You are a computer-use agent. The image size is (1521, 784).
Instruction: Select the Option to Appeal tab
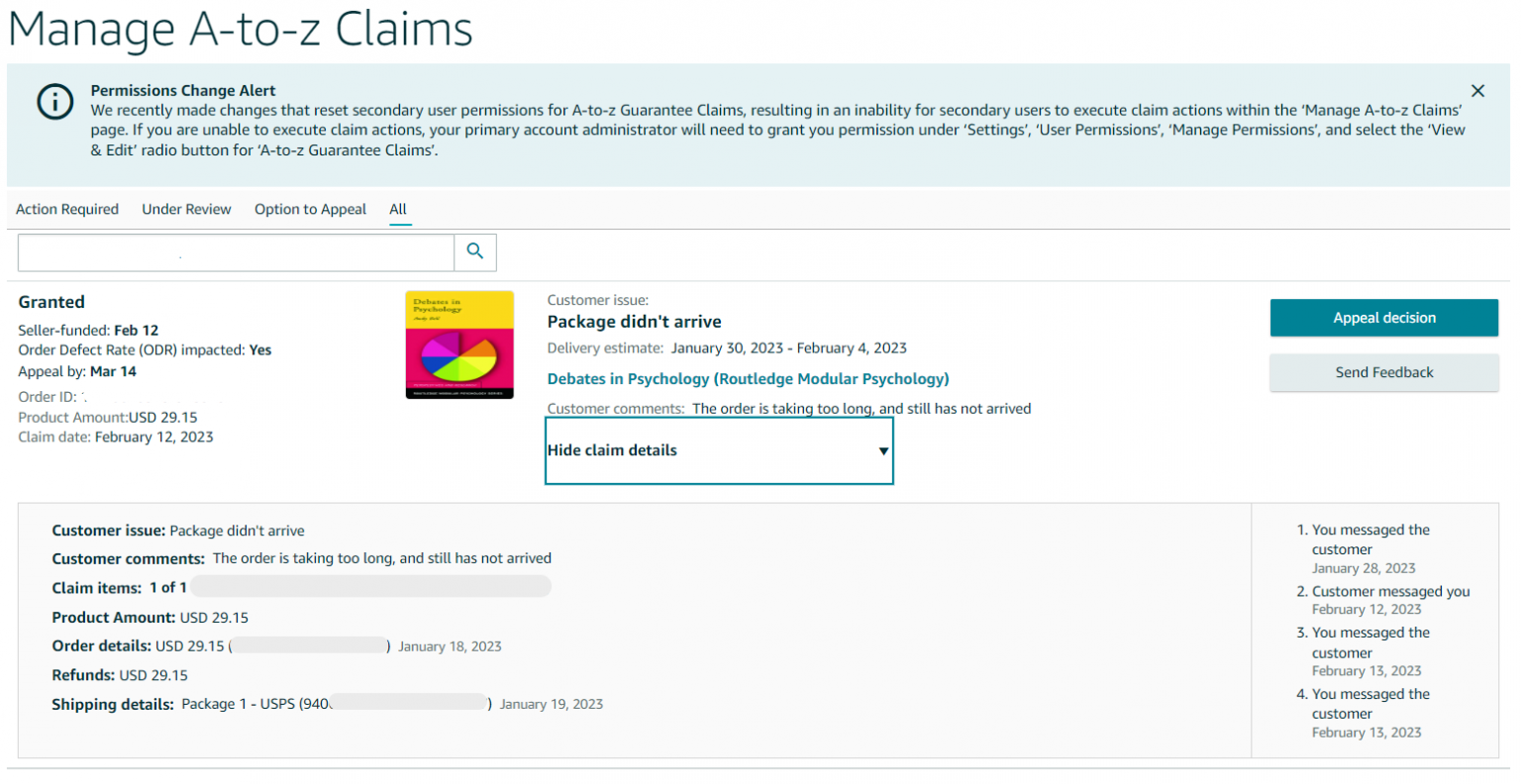[x=310, y=210]
